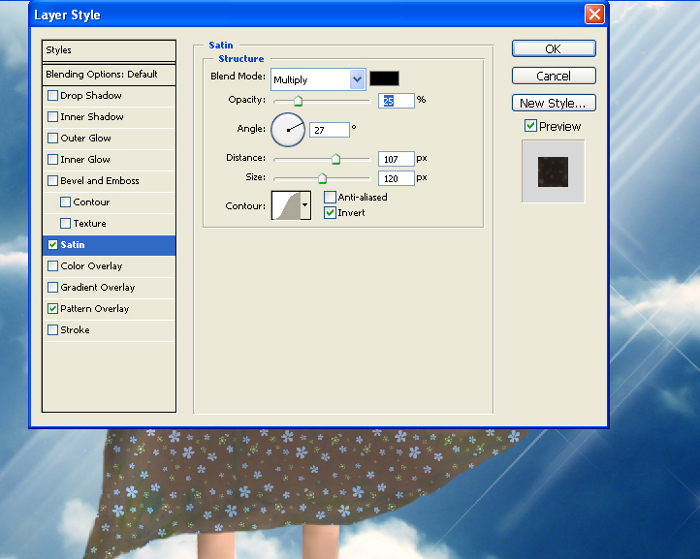Select Blending Options: Default in list

101,74
